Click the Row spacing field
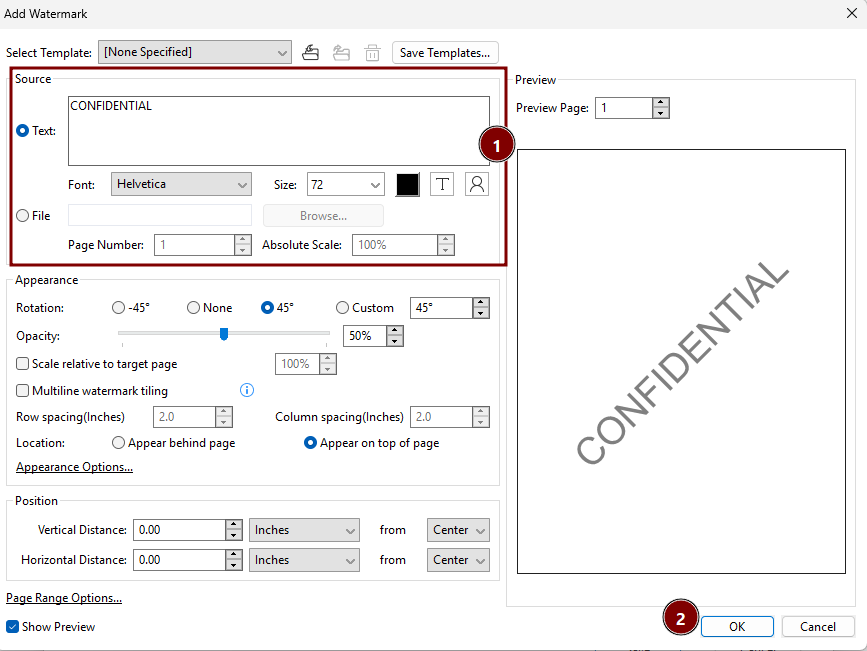867x651 pixels. coord(184,417)
